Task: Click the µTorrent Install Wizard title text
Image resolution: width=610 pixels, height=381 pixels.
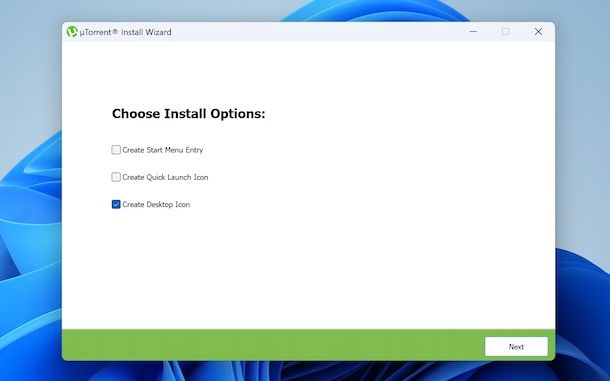Action: tap(126, 32)
